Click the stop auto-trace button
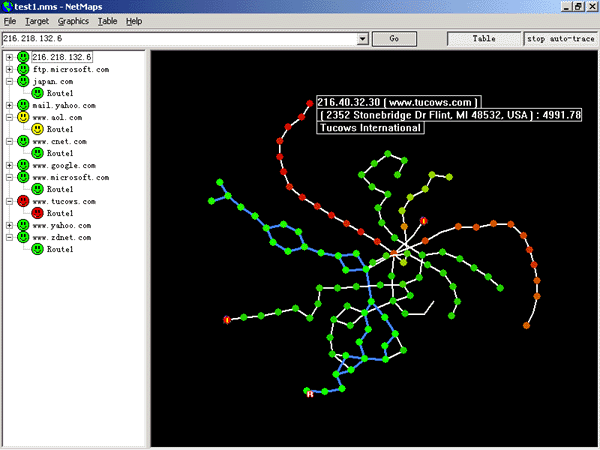This screenshot has width=600, height=450. [561, 39]
